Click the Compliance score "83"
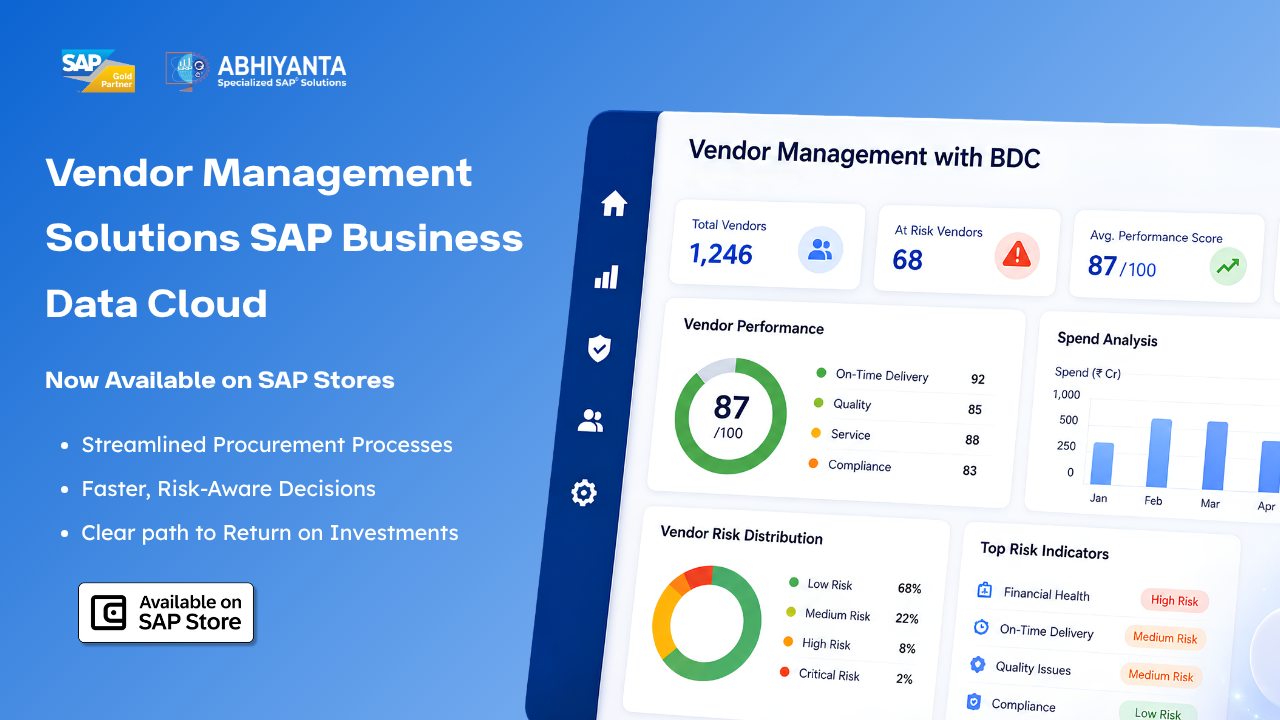 click(x=969, y=471)
